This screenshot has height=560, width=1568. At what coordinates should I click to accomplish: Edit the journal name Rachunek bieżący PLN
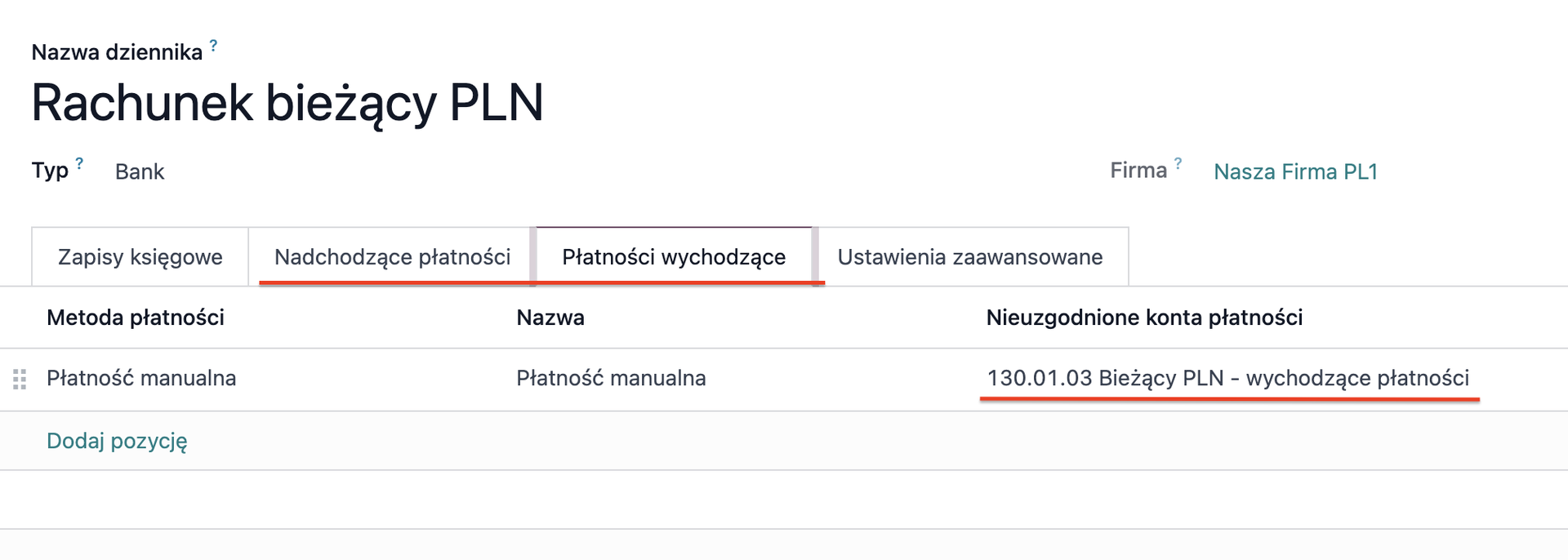pos(287,104)
